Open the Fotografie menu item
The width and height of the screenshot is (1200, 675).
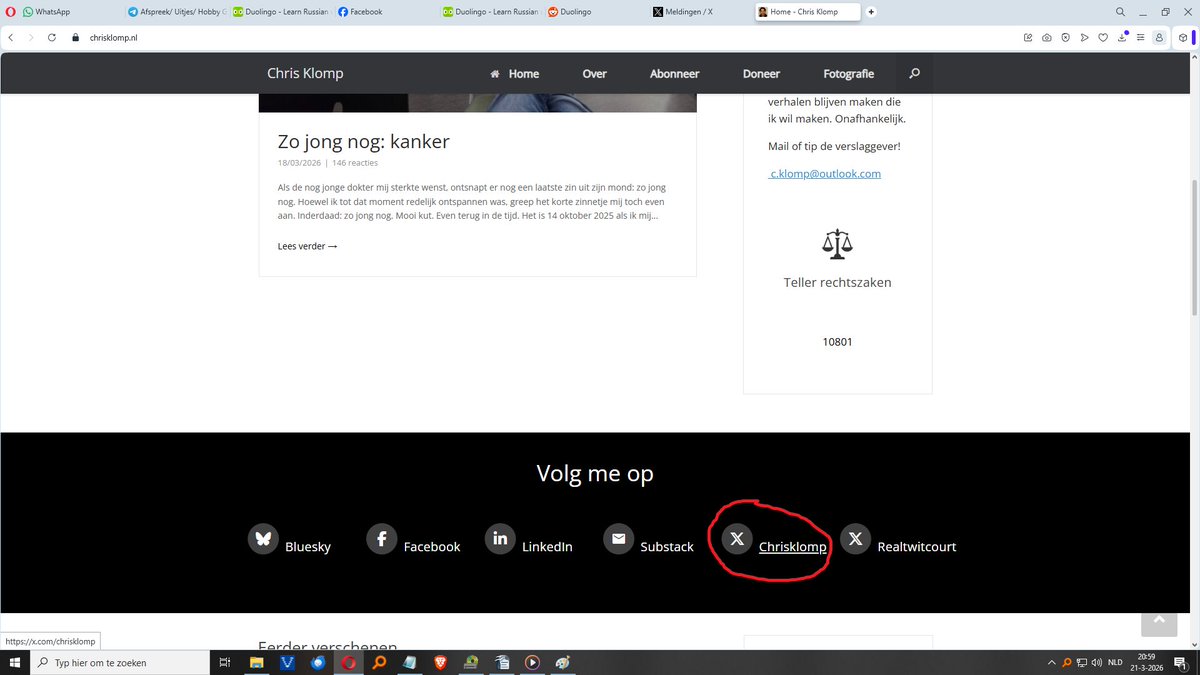click(x=849, y=73)
